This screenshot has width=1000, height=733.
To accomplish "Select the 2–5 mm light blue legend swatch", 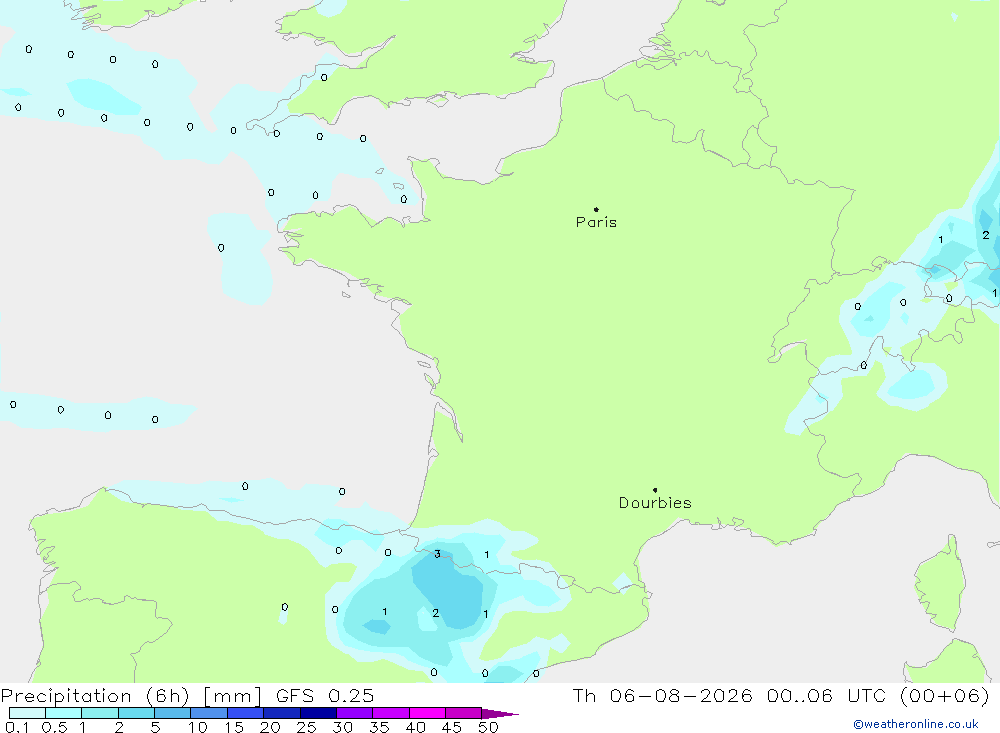I will tap(136, 713).
